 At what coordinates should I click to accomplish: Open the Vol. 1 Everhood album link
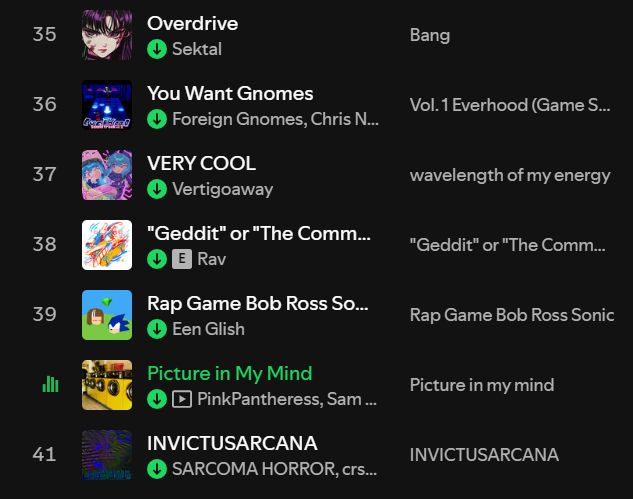point(510,105)
